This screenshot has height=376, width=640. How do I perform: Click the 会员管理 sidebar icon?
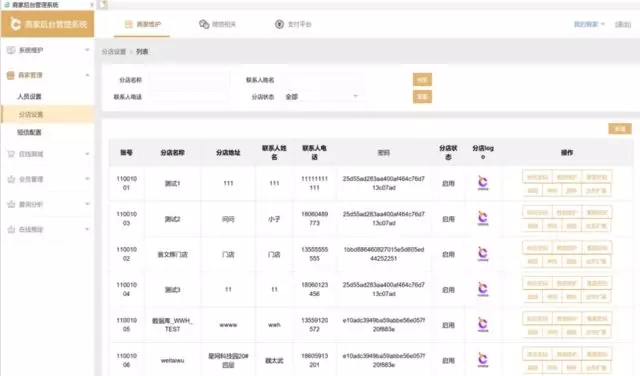tap(11, 179)
